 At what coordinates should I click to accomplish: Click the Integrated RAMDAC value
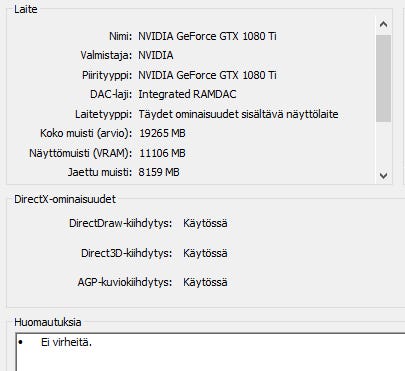coord(187,94)
